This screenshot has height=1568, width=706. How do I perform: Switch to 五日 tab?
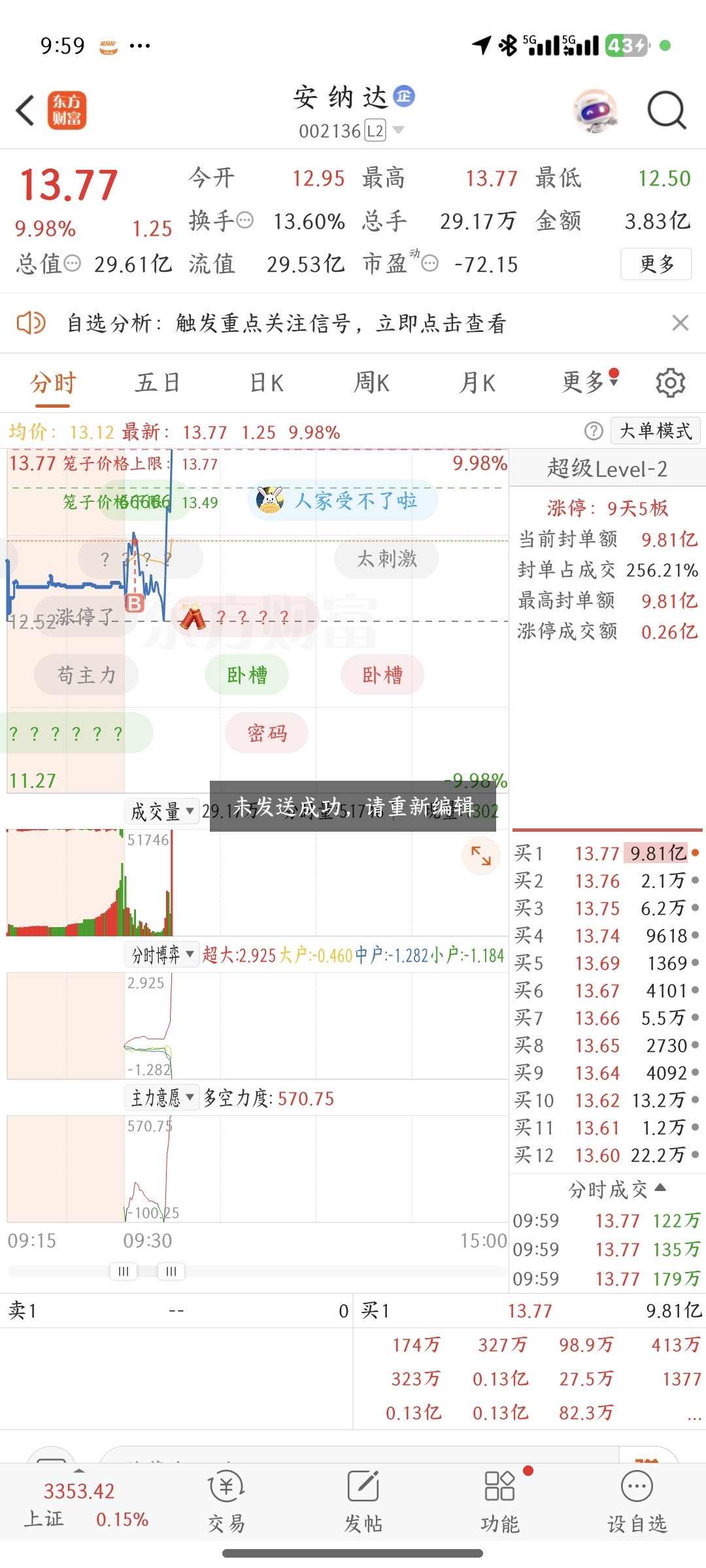click(157, 383)
